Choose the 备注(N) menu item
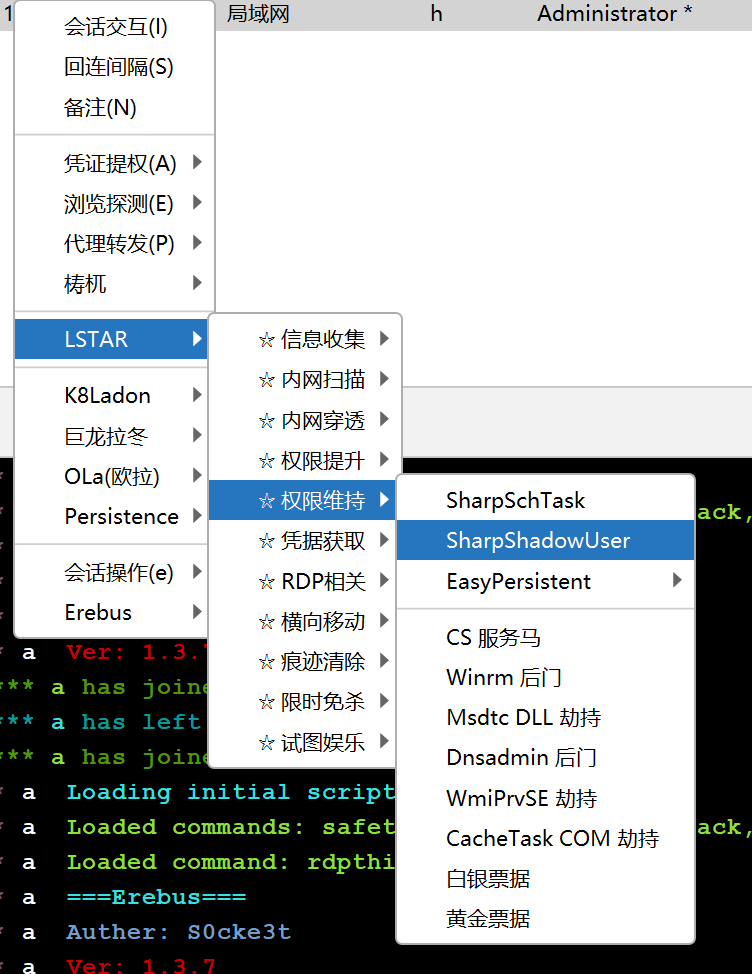The image size is (752, 974). [x=115, y=107]
